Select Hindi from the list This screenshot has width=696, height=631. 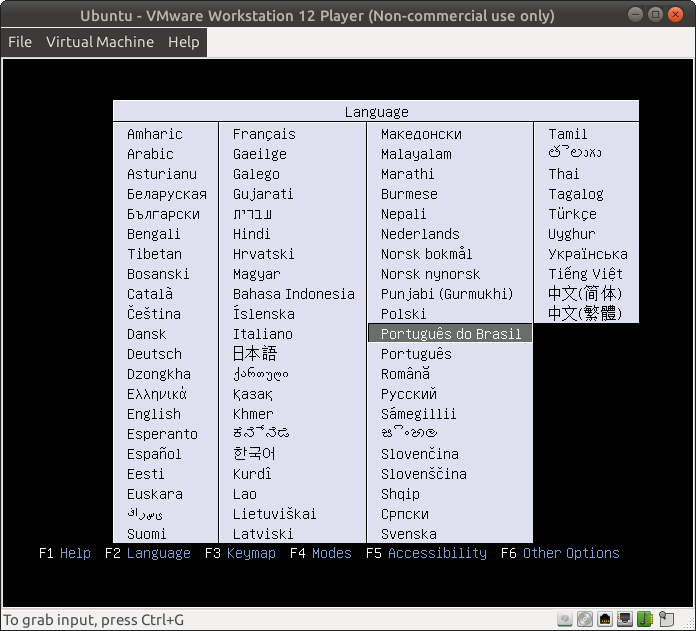coord(251,234)
